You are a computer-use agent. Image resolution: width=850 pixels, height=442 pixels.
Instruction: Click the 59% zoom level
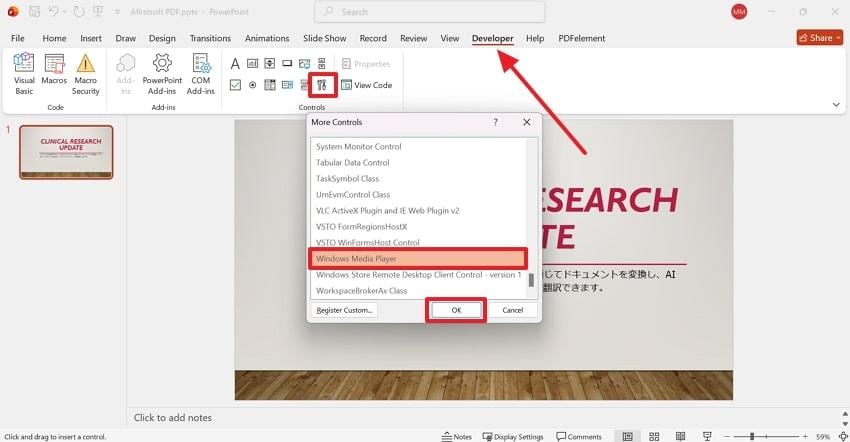click(x=823, y=437)
